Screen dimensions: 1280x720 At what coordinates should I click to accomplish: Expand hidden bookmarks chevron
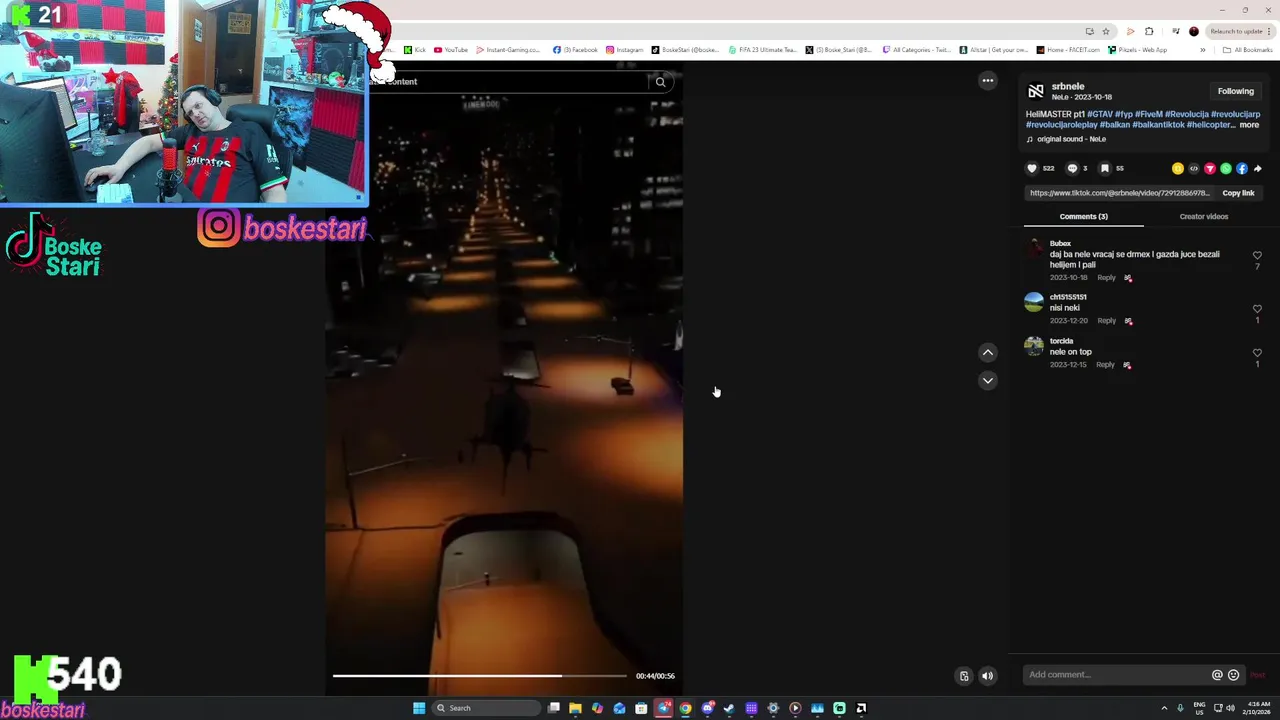point(1203,49)
